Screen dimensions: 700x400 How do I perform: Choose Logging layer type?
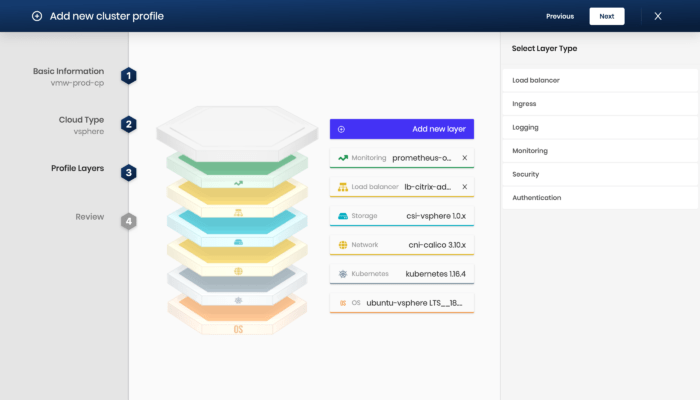[600, 127]
